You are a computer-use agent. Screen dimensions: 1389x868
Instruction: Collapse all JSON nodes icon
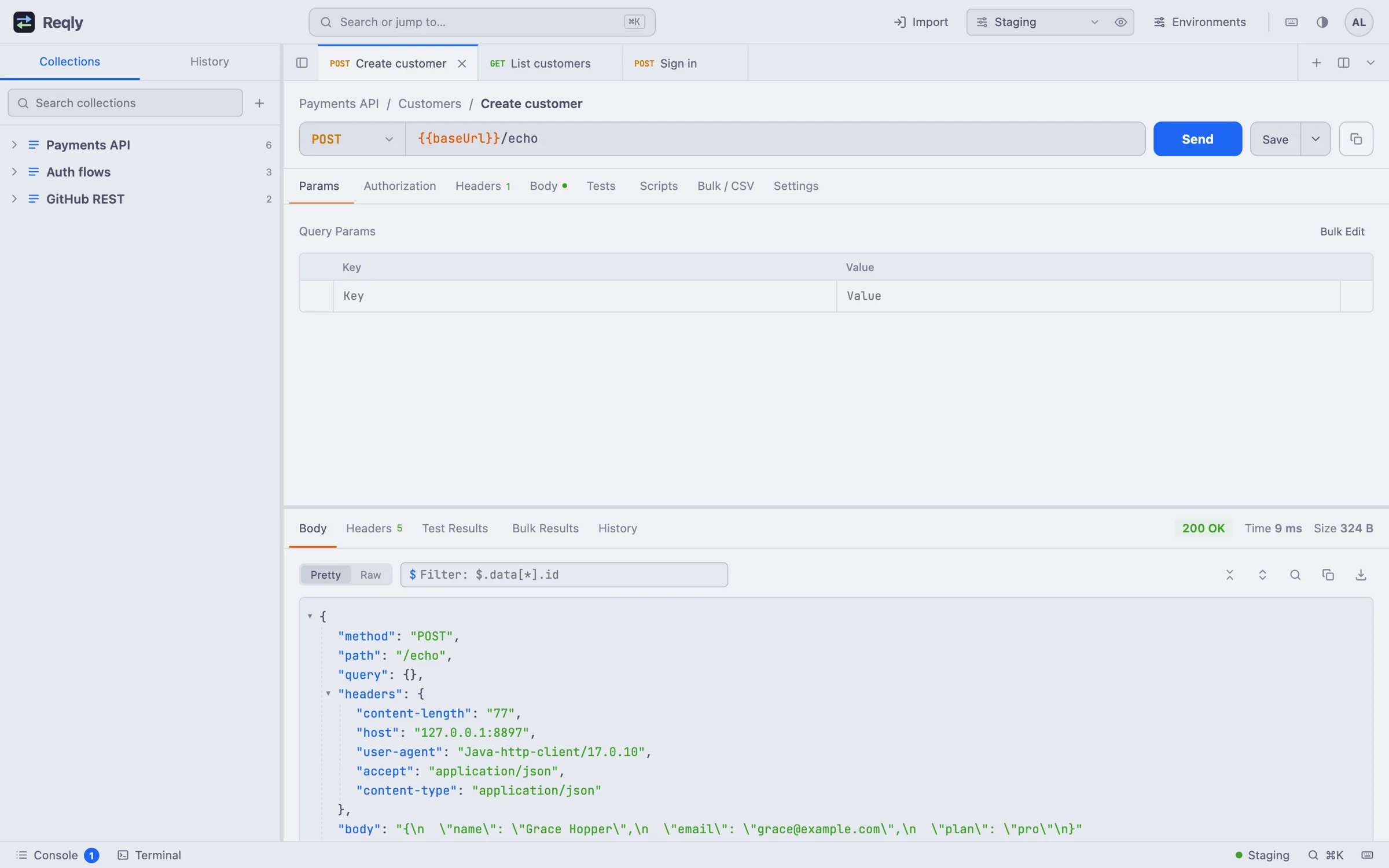coord(1230,575)
